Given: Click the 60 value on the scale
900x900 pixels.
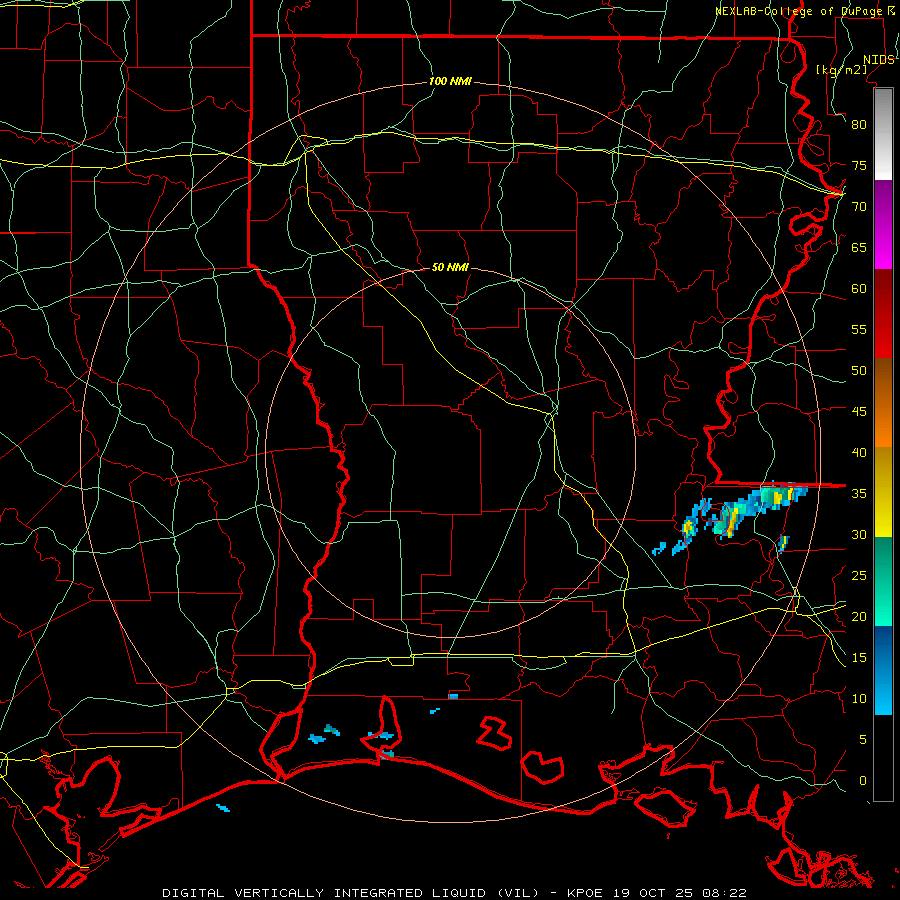Looking at the screenshot, I should [x=859, y=289].
